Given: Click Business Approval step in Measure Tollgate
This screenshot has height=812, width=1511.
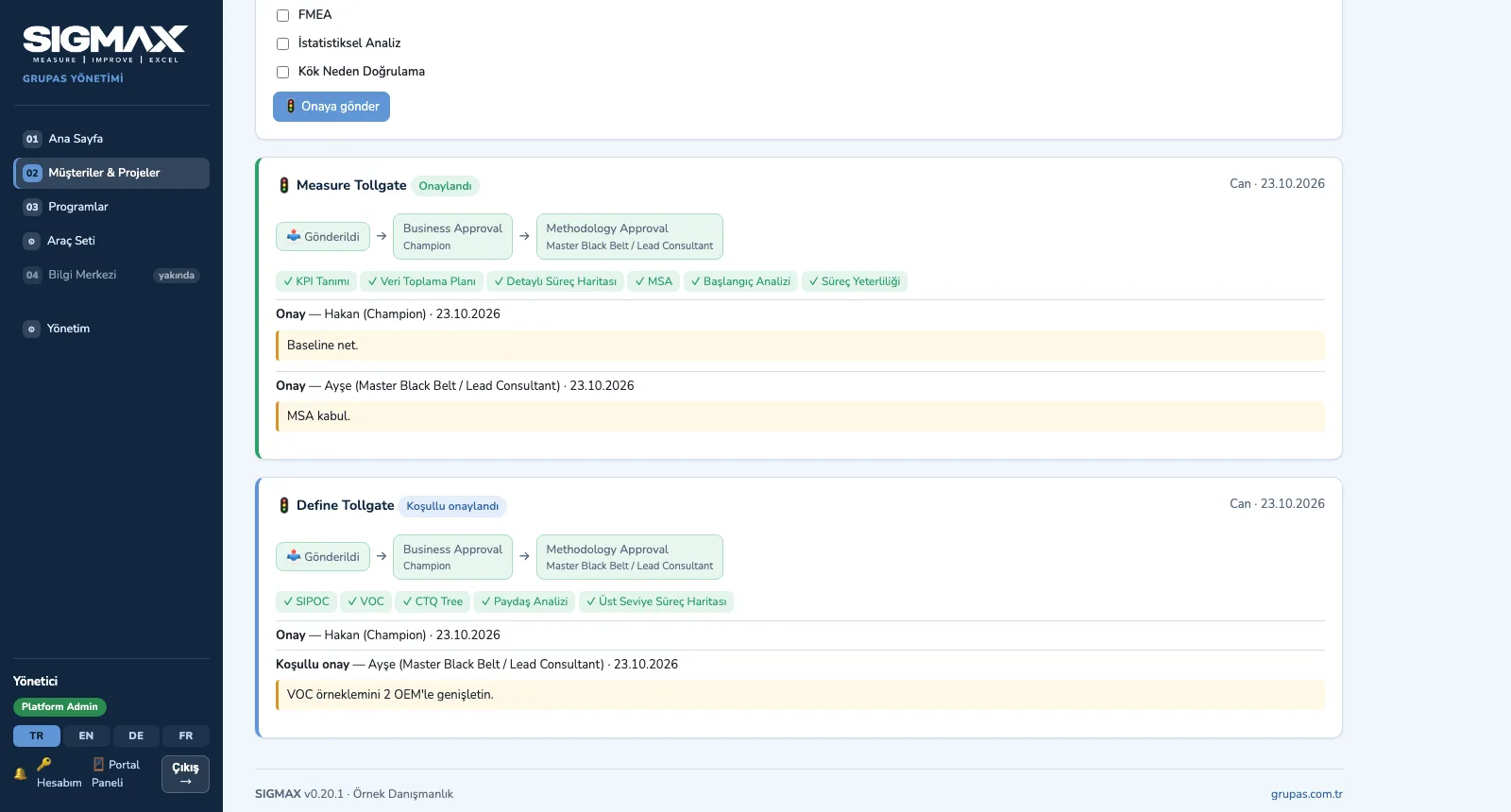Looking at the screenshot, I should point(452,236).
